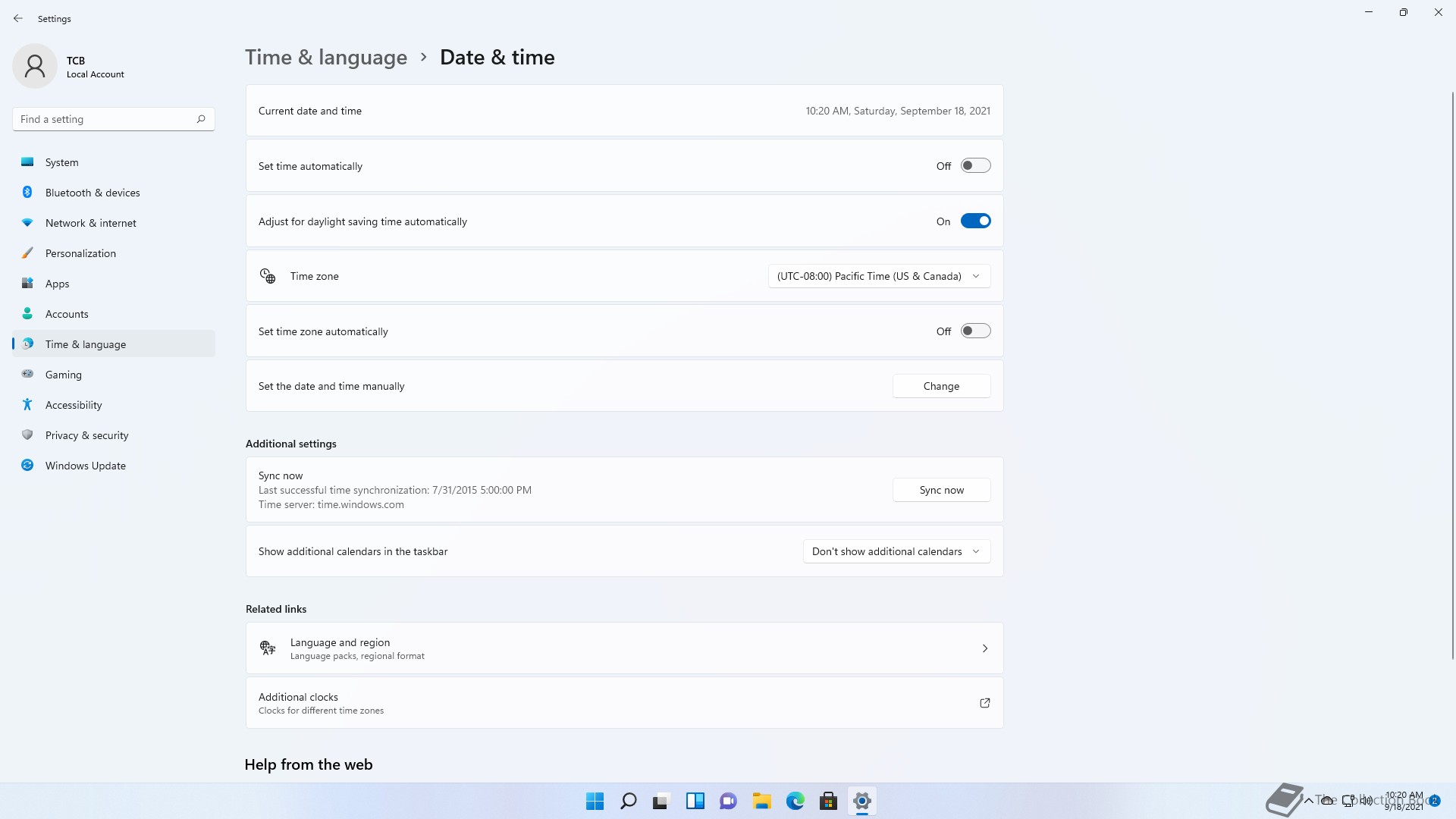Click the Change button for manual date
1456x819 pixels.
[941, 386]
